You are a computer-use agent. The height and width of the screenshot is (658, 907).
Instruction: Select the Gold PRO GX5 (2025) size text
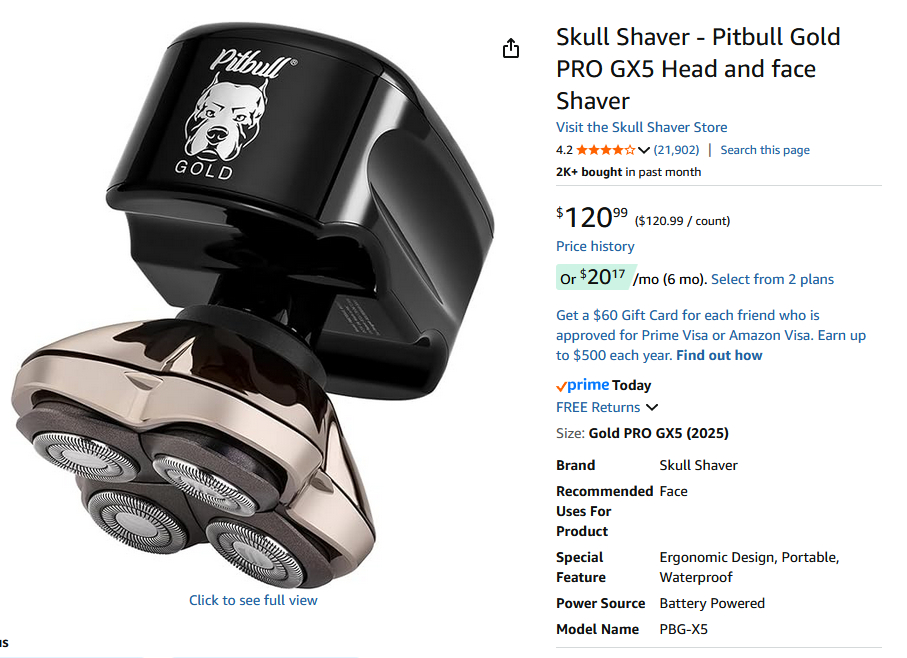[x=658, y=433]
